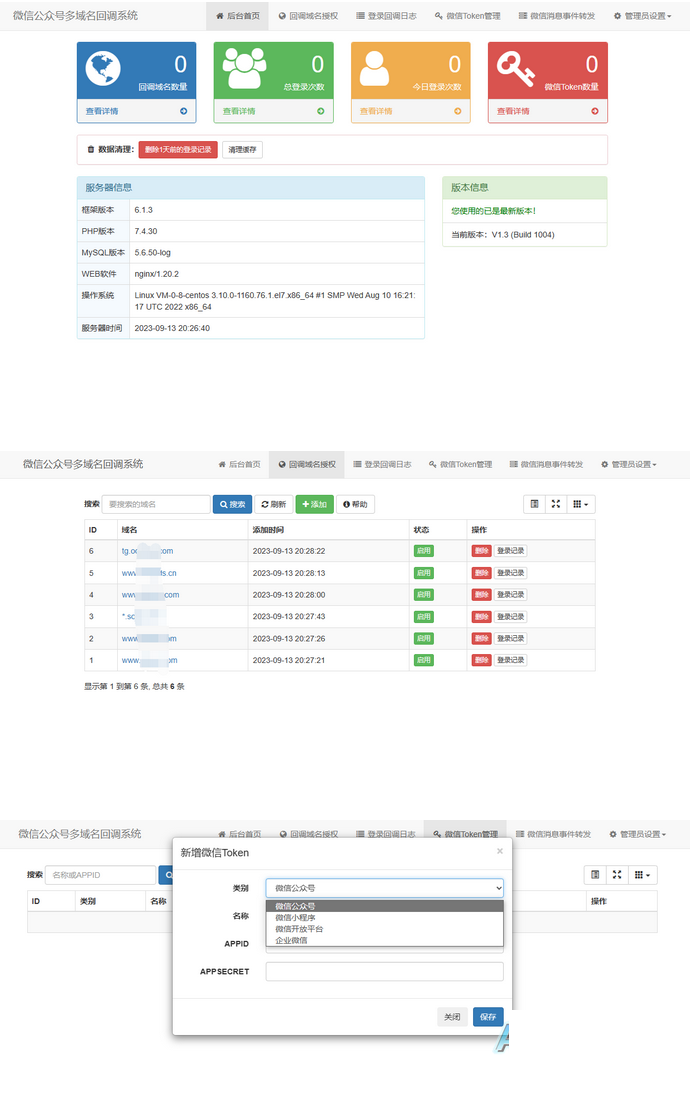Click arrow icon on blue card footer

coord(184,111)
